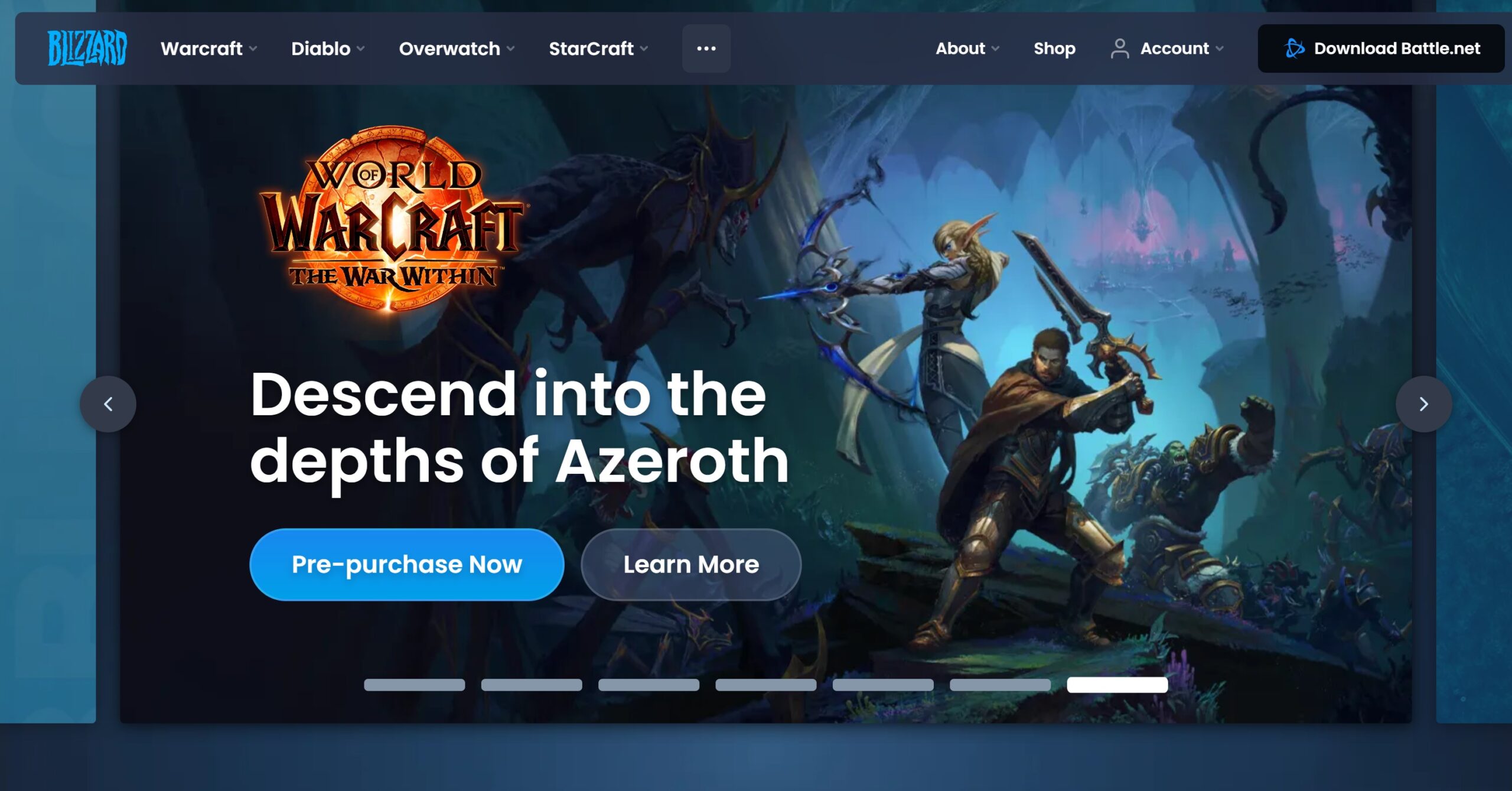Go to previous carousel slide arrow
The image size is (1512, 791).
tap(108, 404)
